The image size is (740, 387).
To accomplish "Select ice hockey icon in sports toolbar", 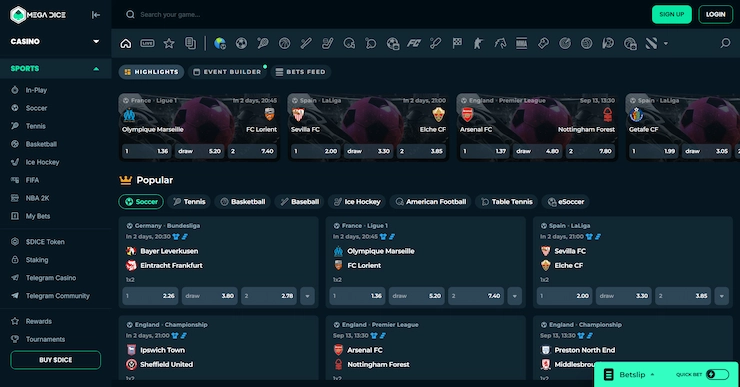I will [328, 43].
